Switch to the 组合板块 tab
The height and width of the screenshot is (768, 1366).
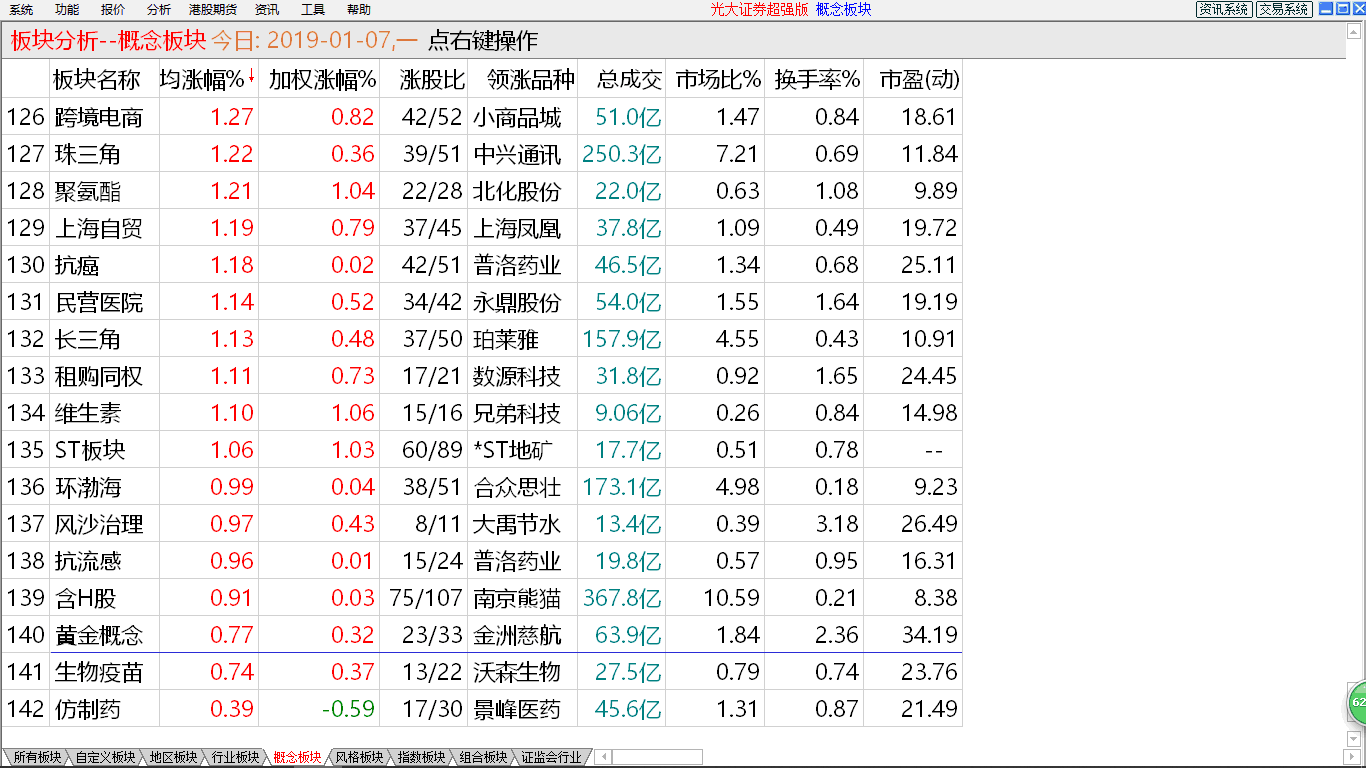483,757
